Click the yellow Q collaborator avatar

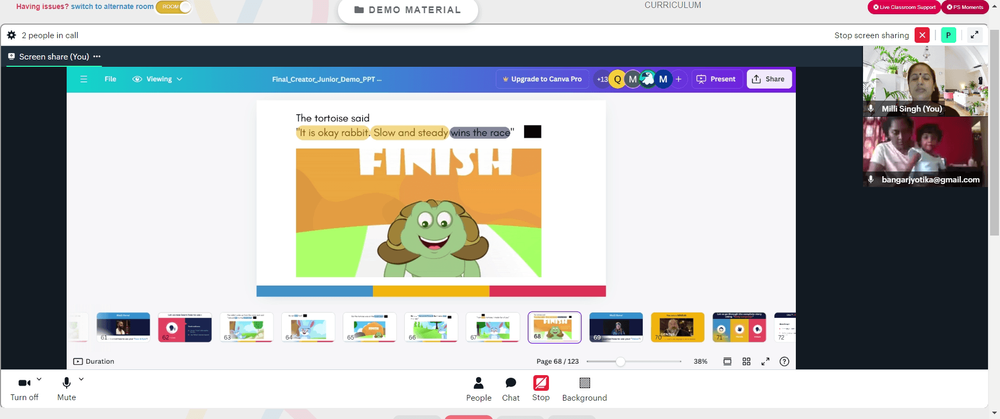point(617,79)
